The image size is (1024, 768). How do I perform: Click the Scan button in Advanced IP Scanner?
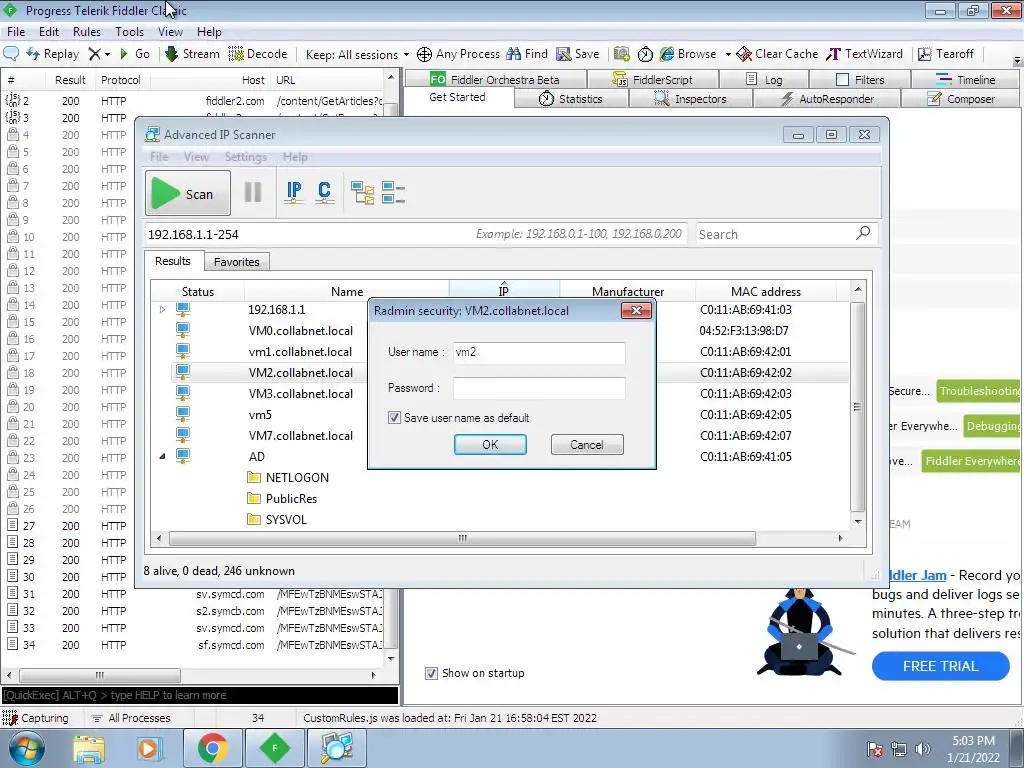[187, 193]
